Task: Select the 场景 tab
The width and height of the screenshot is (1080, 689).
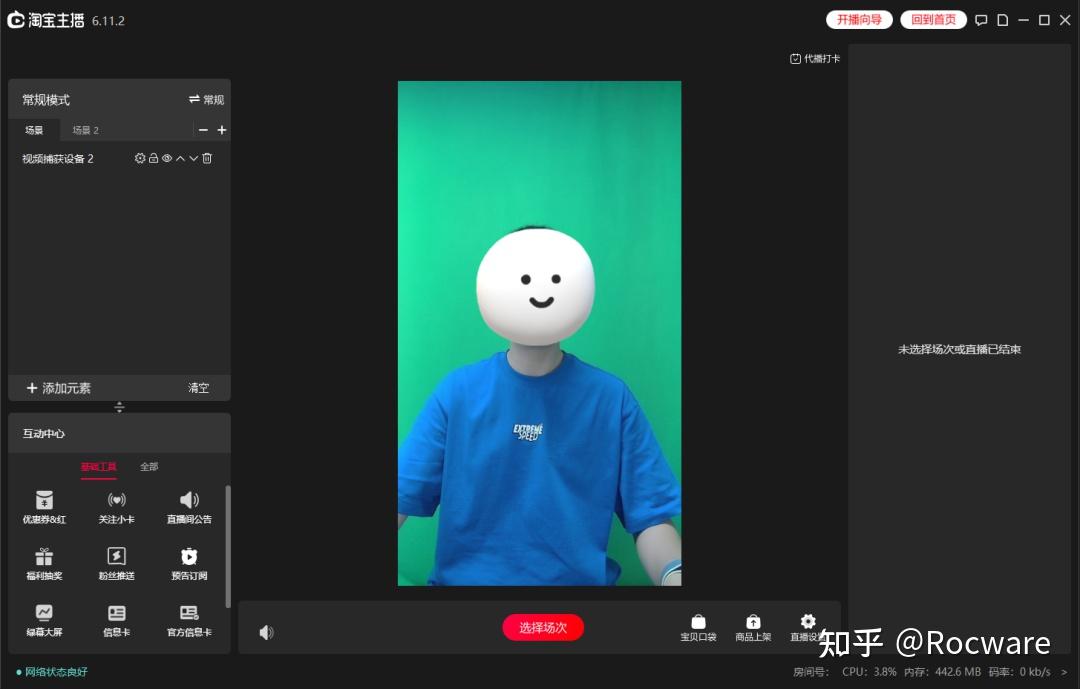Action: pos(34,130)
